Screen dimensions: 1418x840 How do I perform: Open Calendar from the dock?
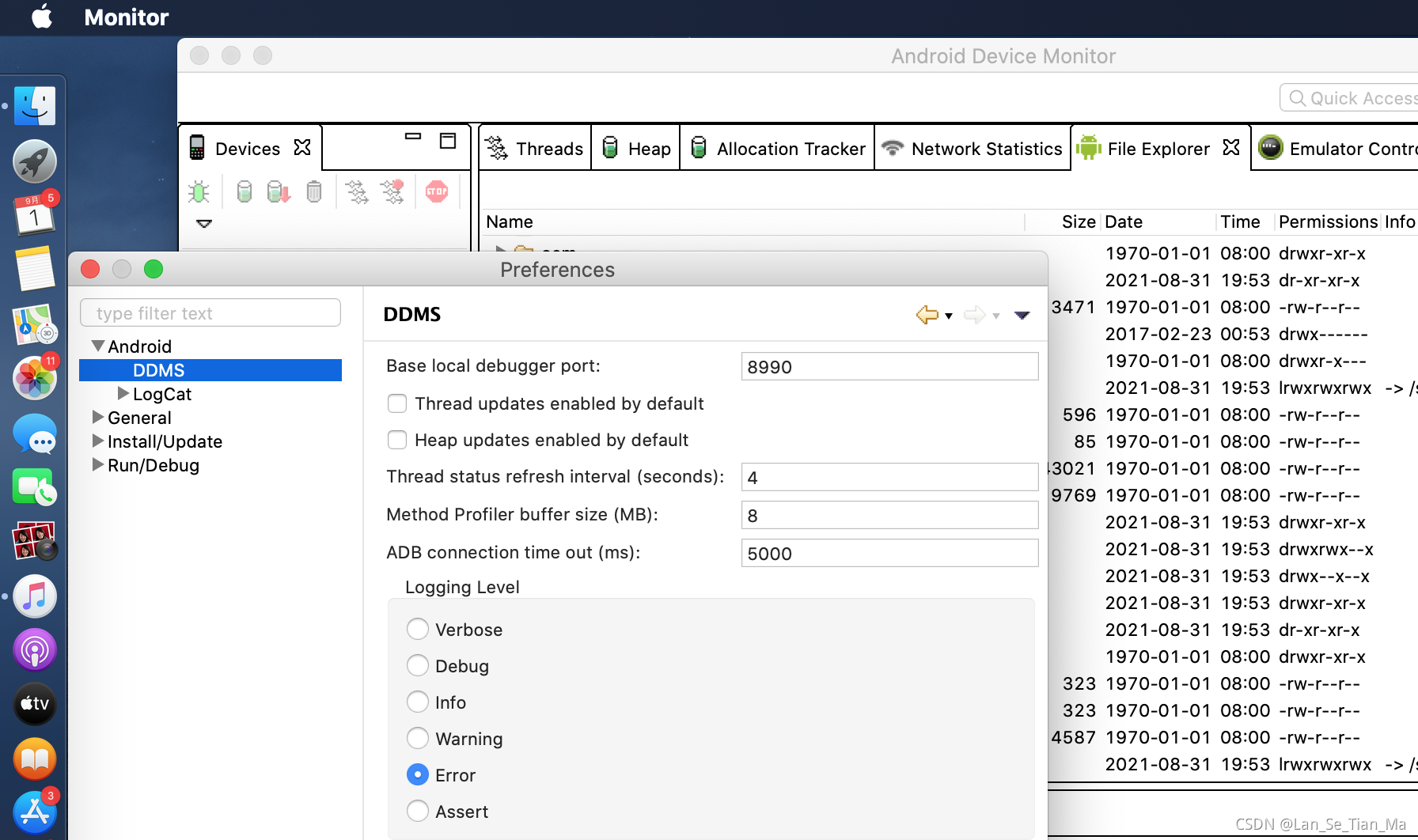tap(35, 214)
